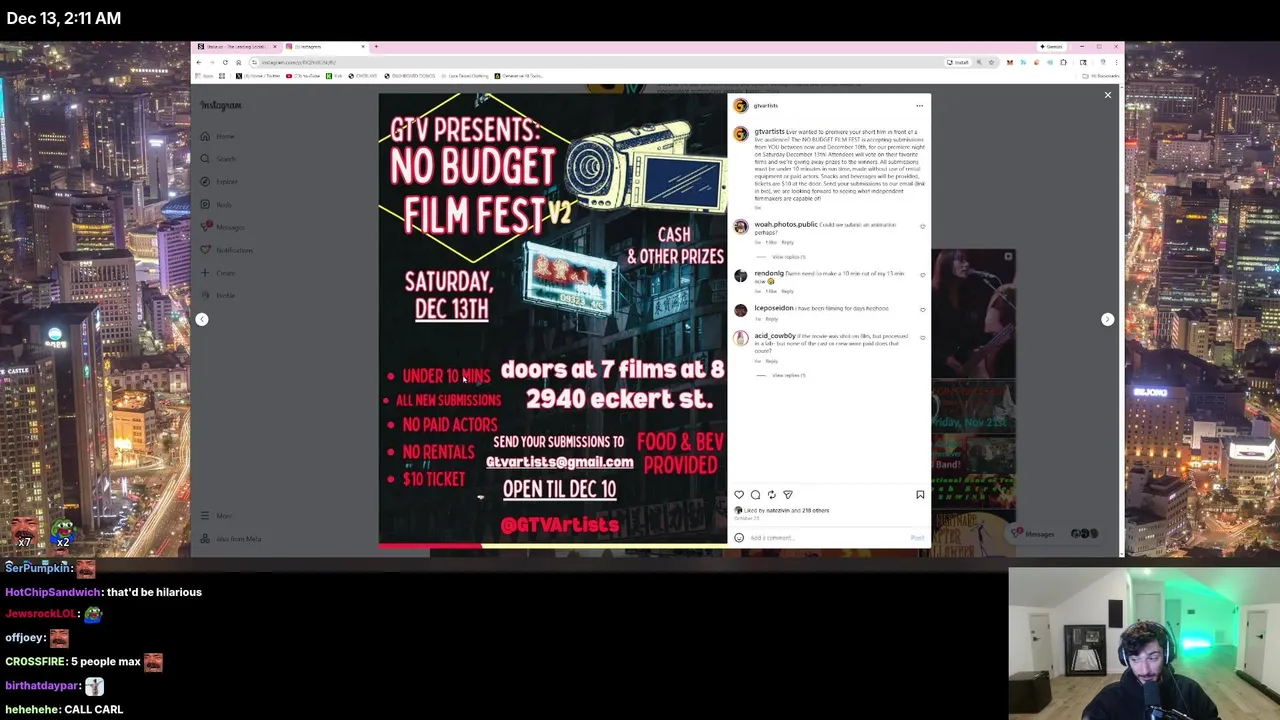Click the film fest poster image
The height and width of the screenshot is (720, 1280).
(553, 319)
